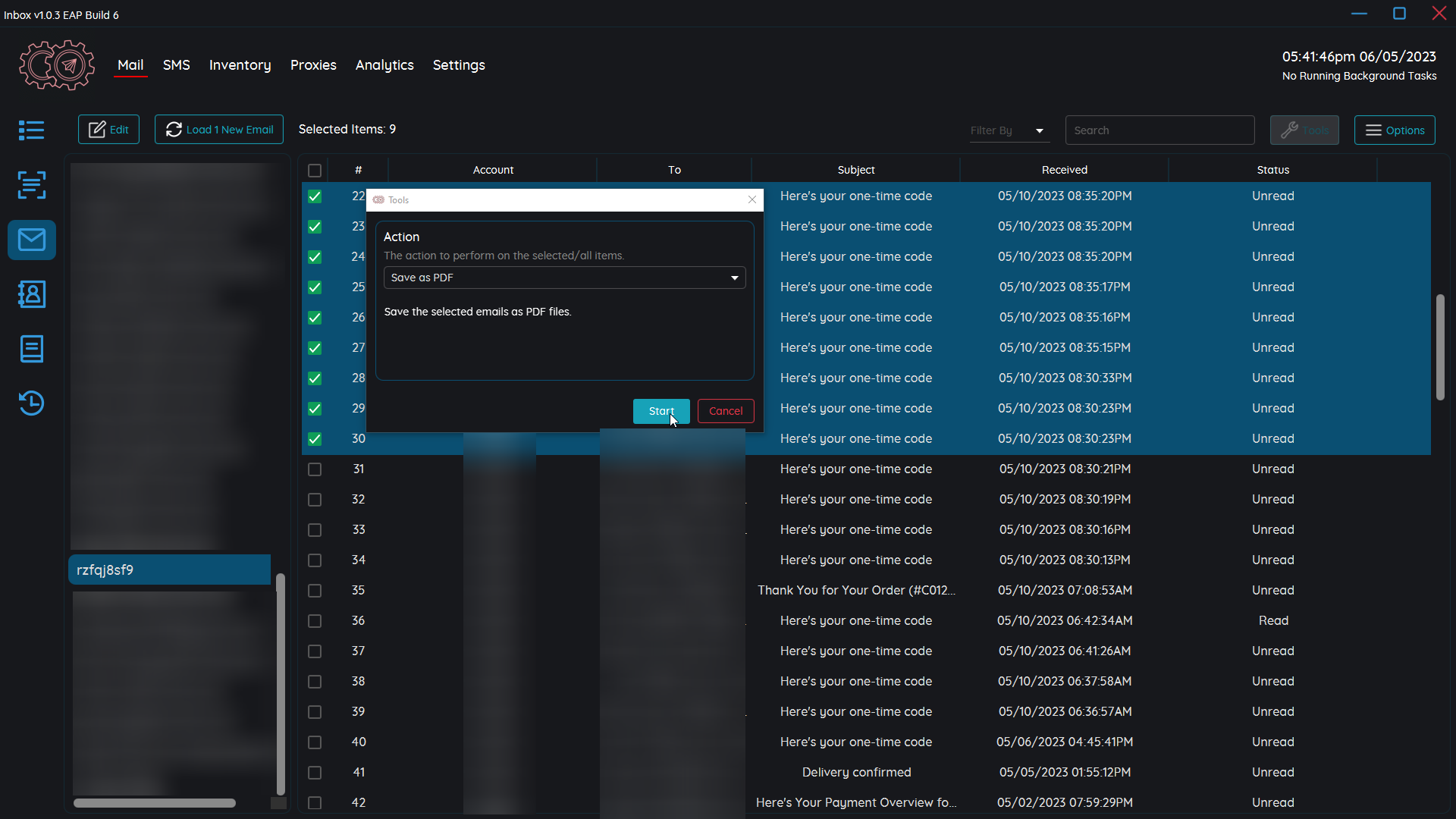
Task: Sort by the To column header
Action: pyautogui.click(x=674, y=170)
